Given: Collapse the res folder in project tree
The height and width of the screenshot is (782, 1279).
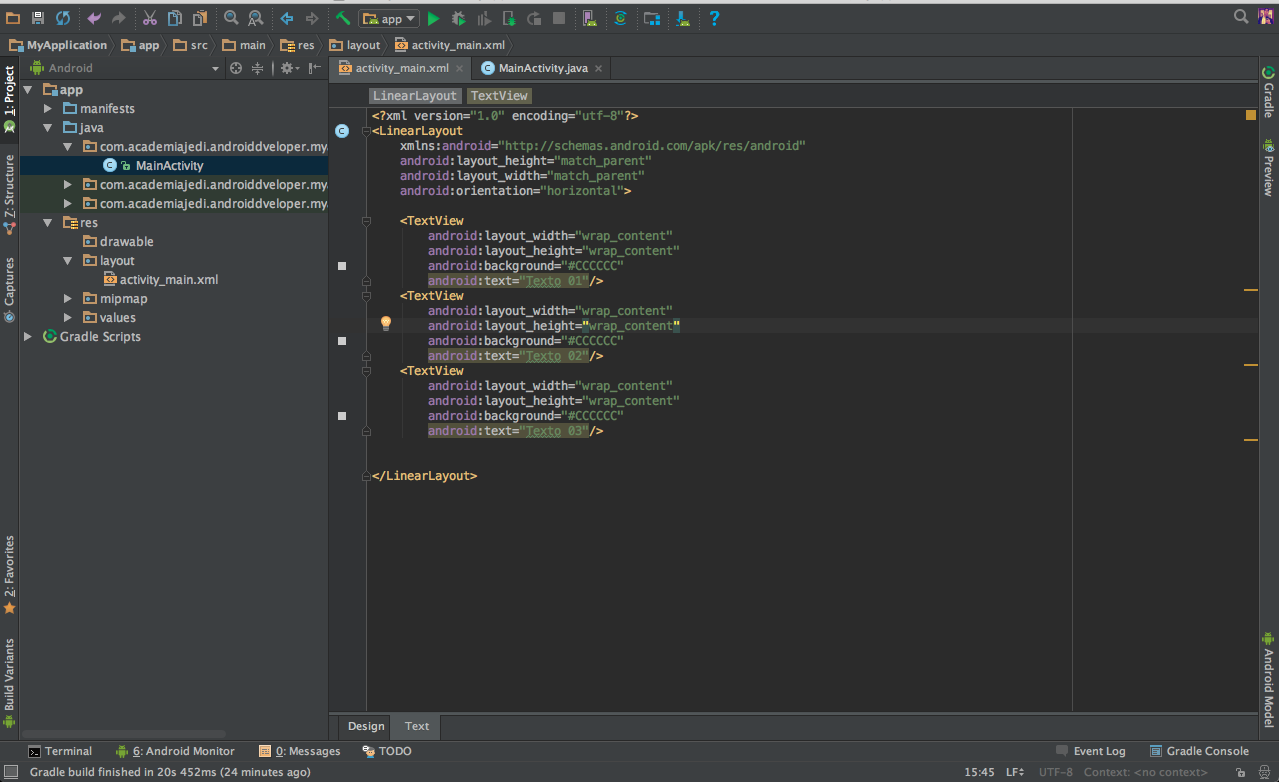Looking at the screenshot, I should (x=48, y=223).
